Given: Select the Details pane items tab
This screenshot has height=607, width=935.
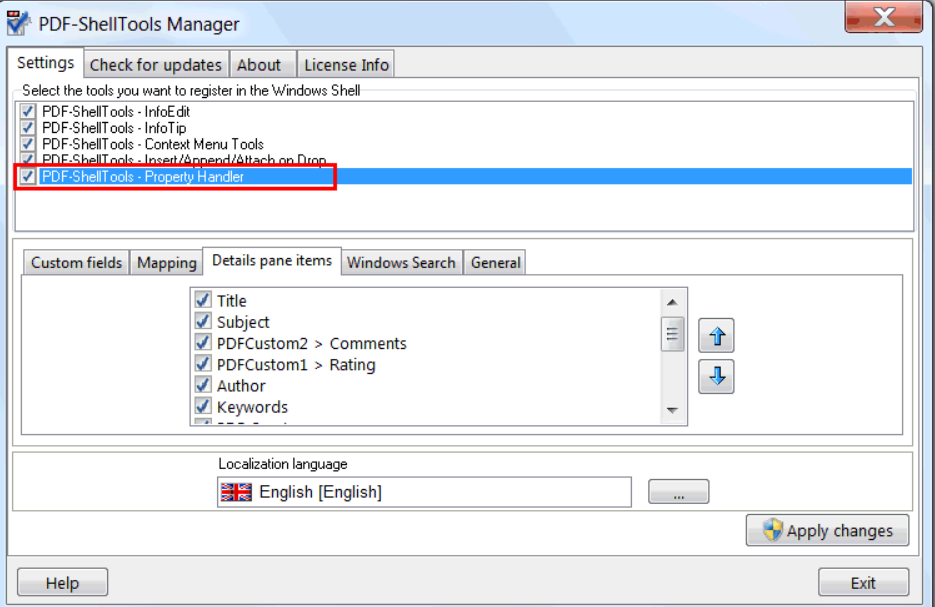Looking at the screenshot, I should (272, 261).
